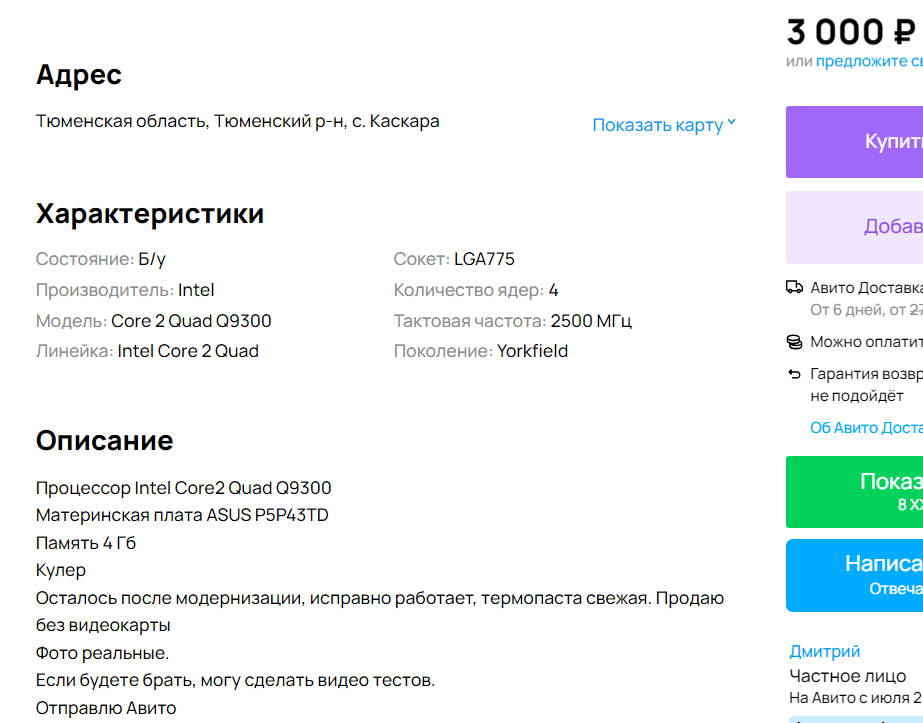Click the Поколение: Yorkfield row
Viewport: 923px width, 723px height.
tap(481, 351)
